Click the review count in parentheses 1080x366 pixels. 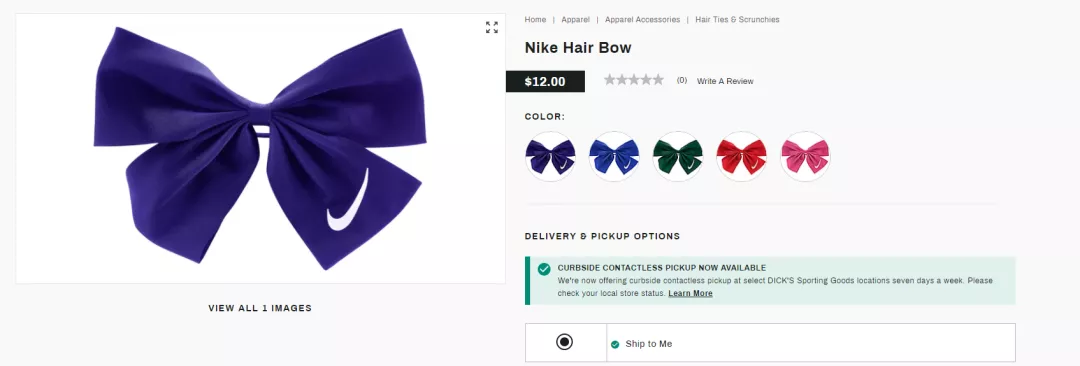(682, 80)
